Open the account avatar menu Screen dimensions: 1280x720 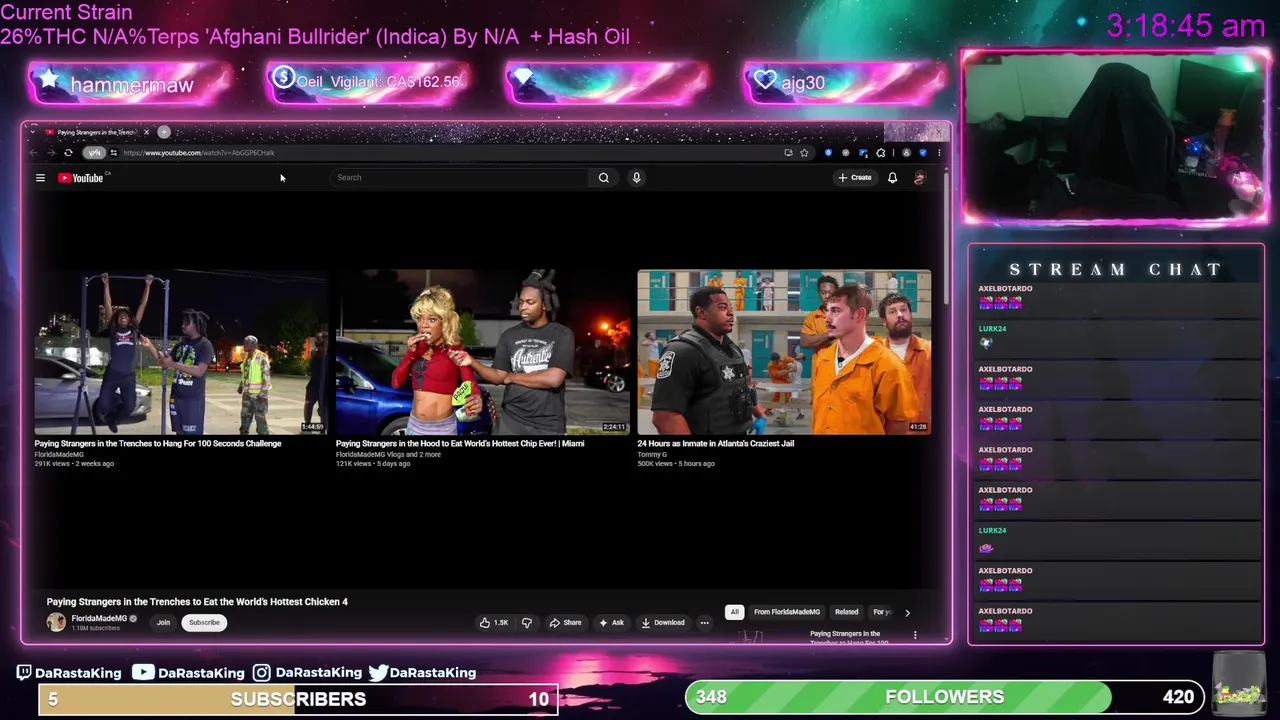click(919, 178)
